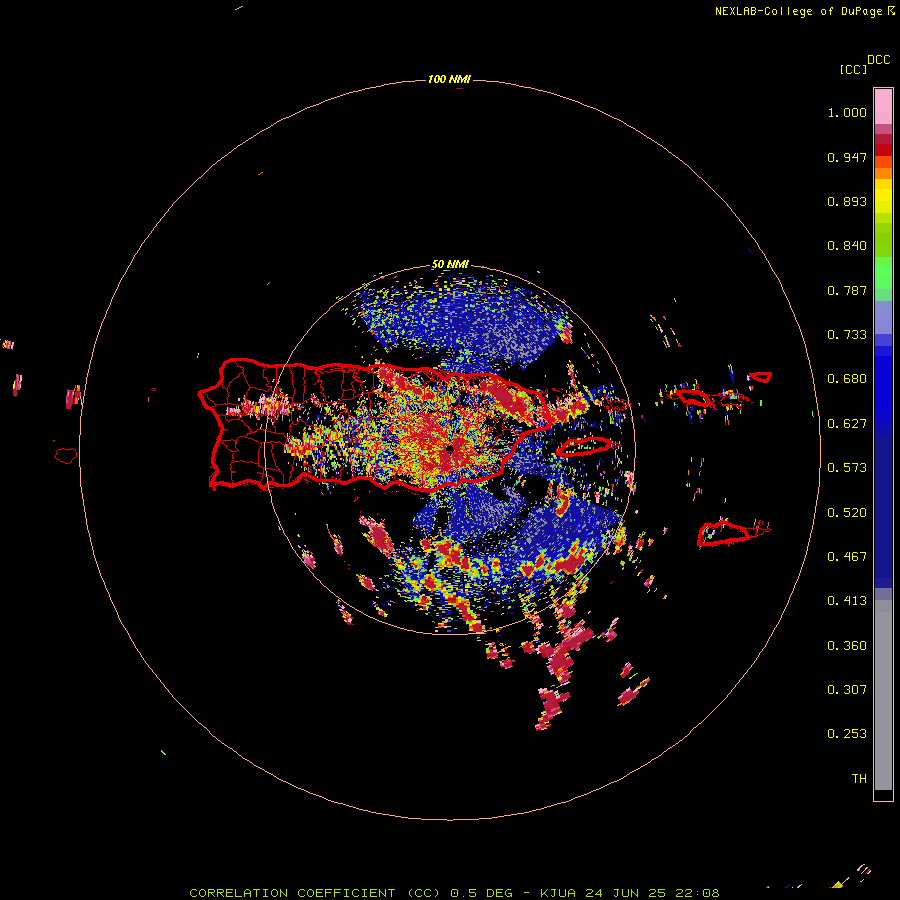
Task: Select the 0.893 scale value
Action: pyautogui.click(x=847, y=201)
